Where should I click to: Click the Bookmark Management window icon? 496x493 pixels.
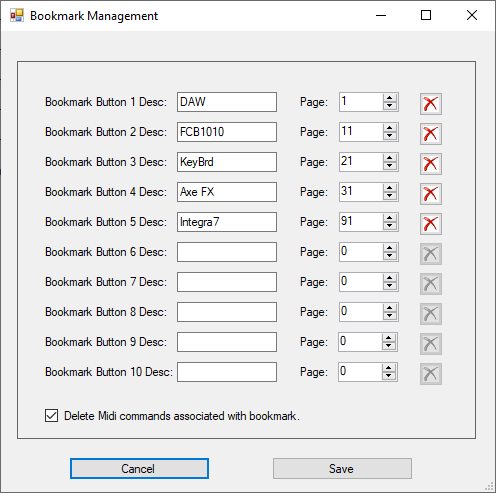point(17,15)
